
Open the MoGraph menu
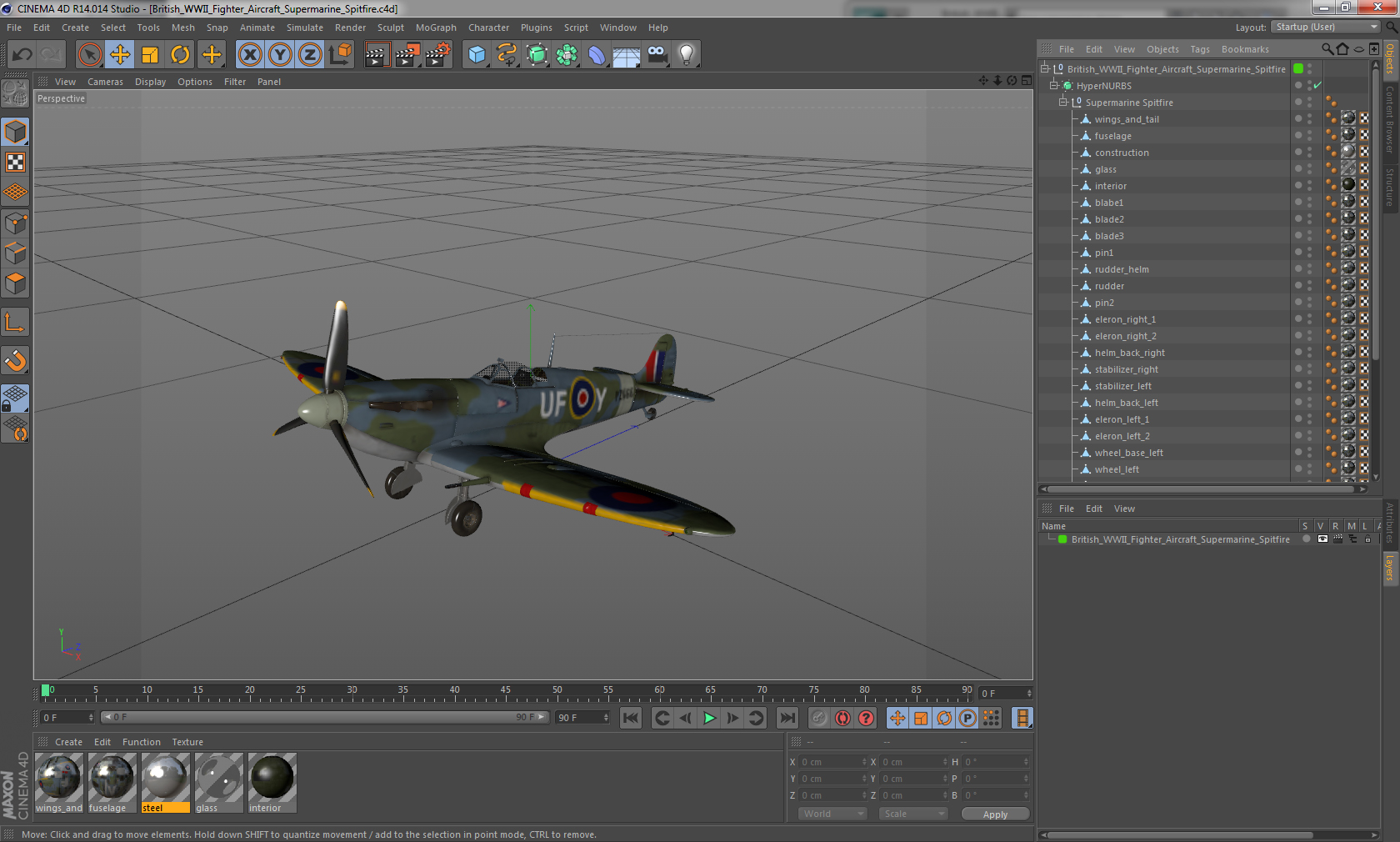(x=436, y=28)
